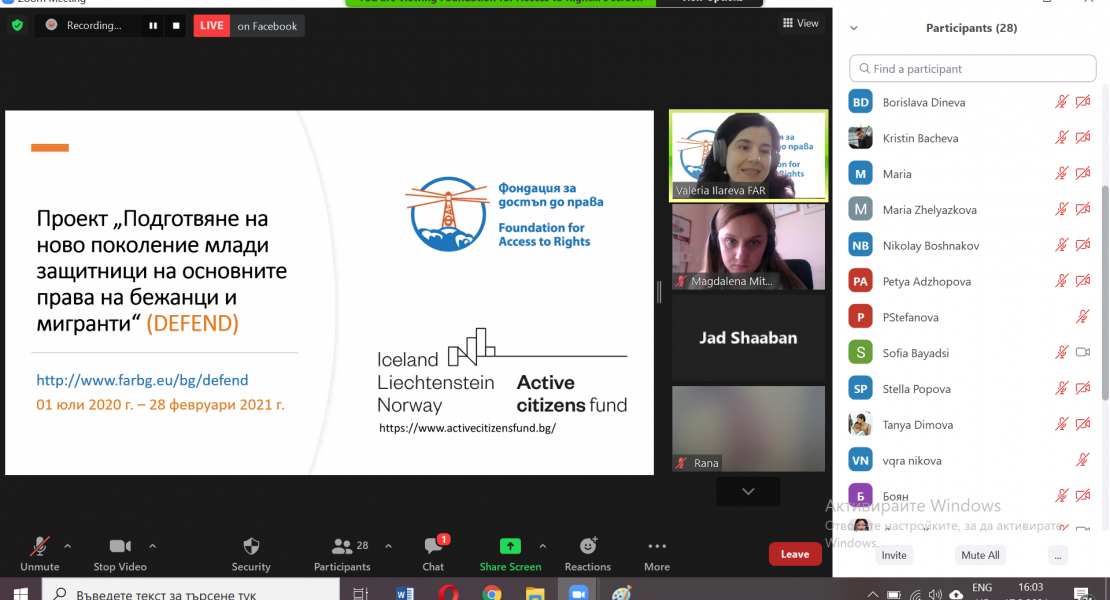This screenshot has height=600, width=1110.
Task: Pause the recording
Action: (153, 25)
